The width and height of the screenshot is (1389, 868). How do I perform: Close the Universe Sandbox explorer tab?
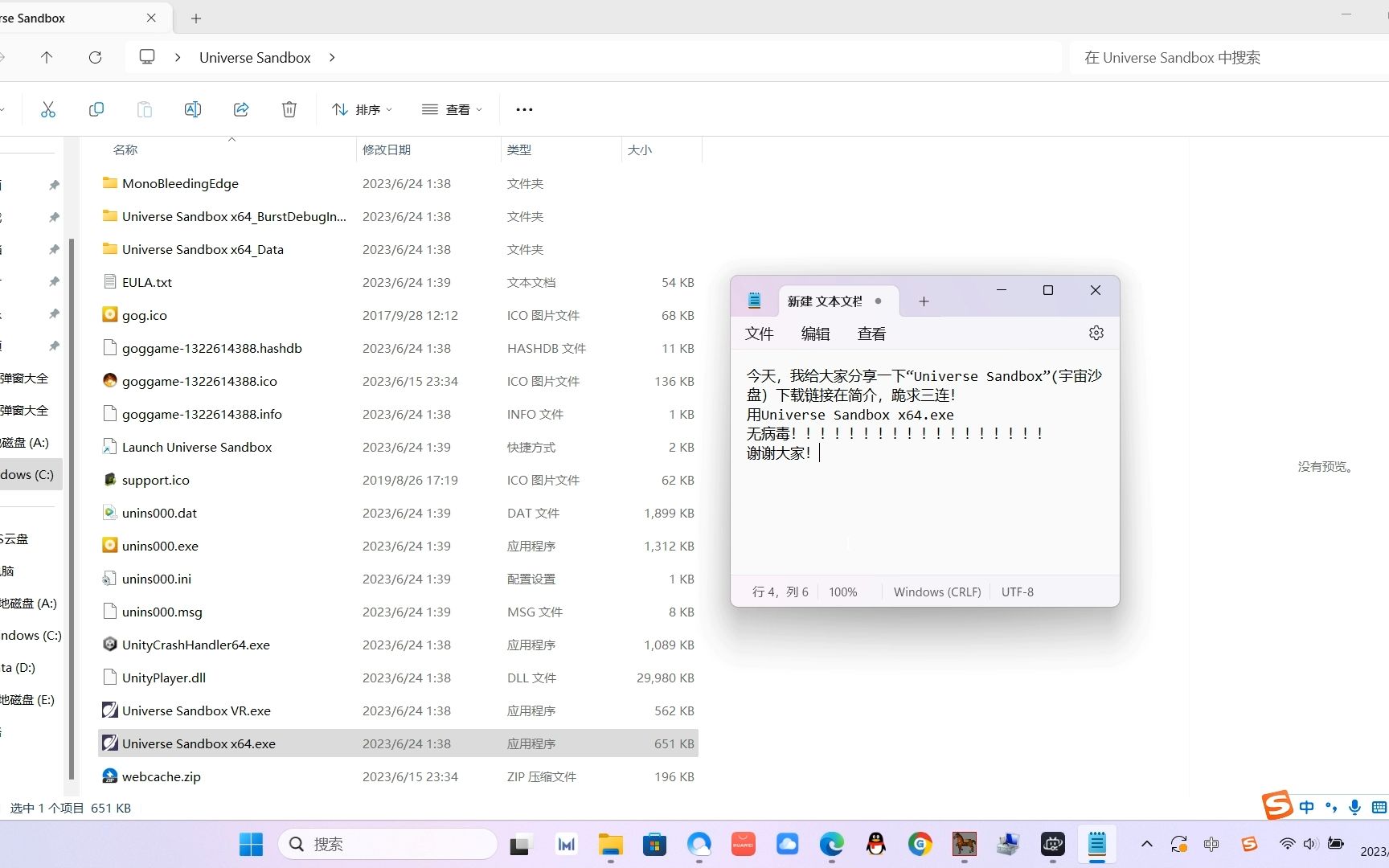pyautogui.click(x=151, y=18)
